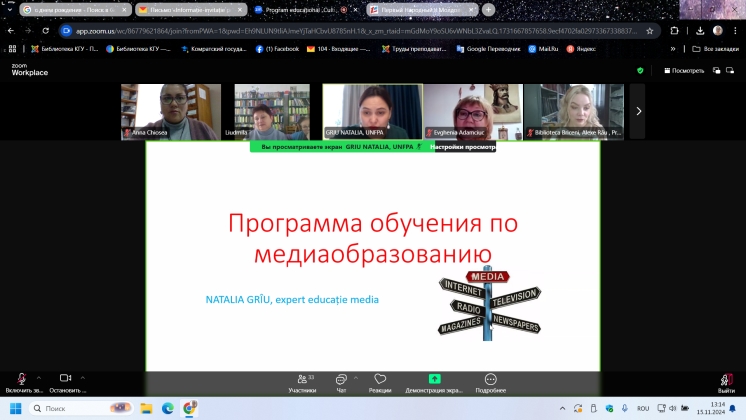Open Настройки просмотра view options dropdown
Screen dimensions: 746x420
pyautogui.click(x=463, y=147)
